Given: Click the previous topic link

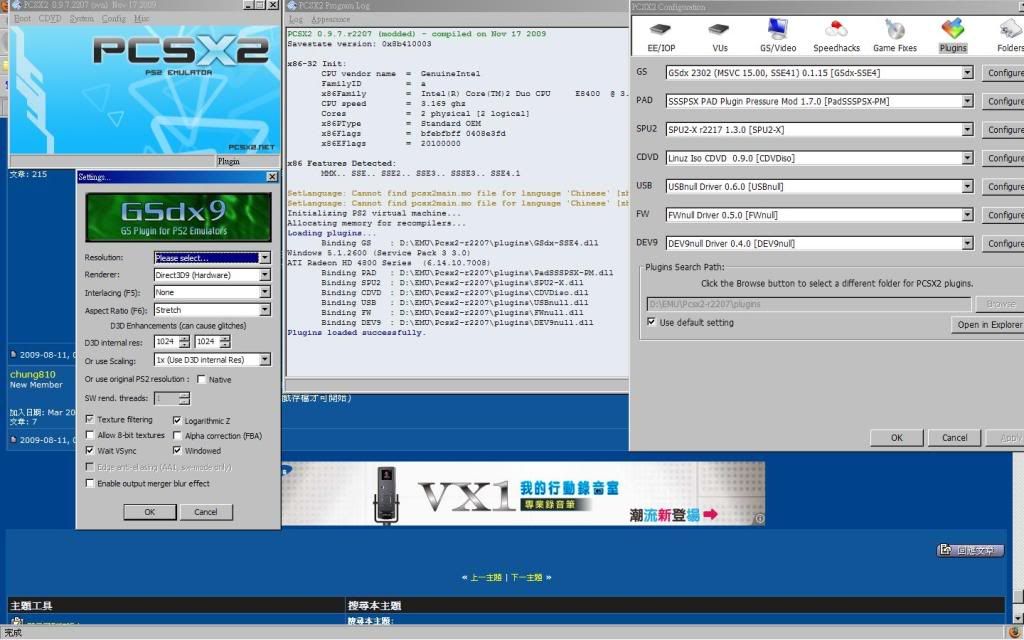Looking at the screenshot, I should pos(486,577).
